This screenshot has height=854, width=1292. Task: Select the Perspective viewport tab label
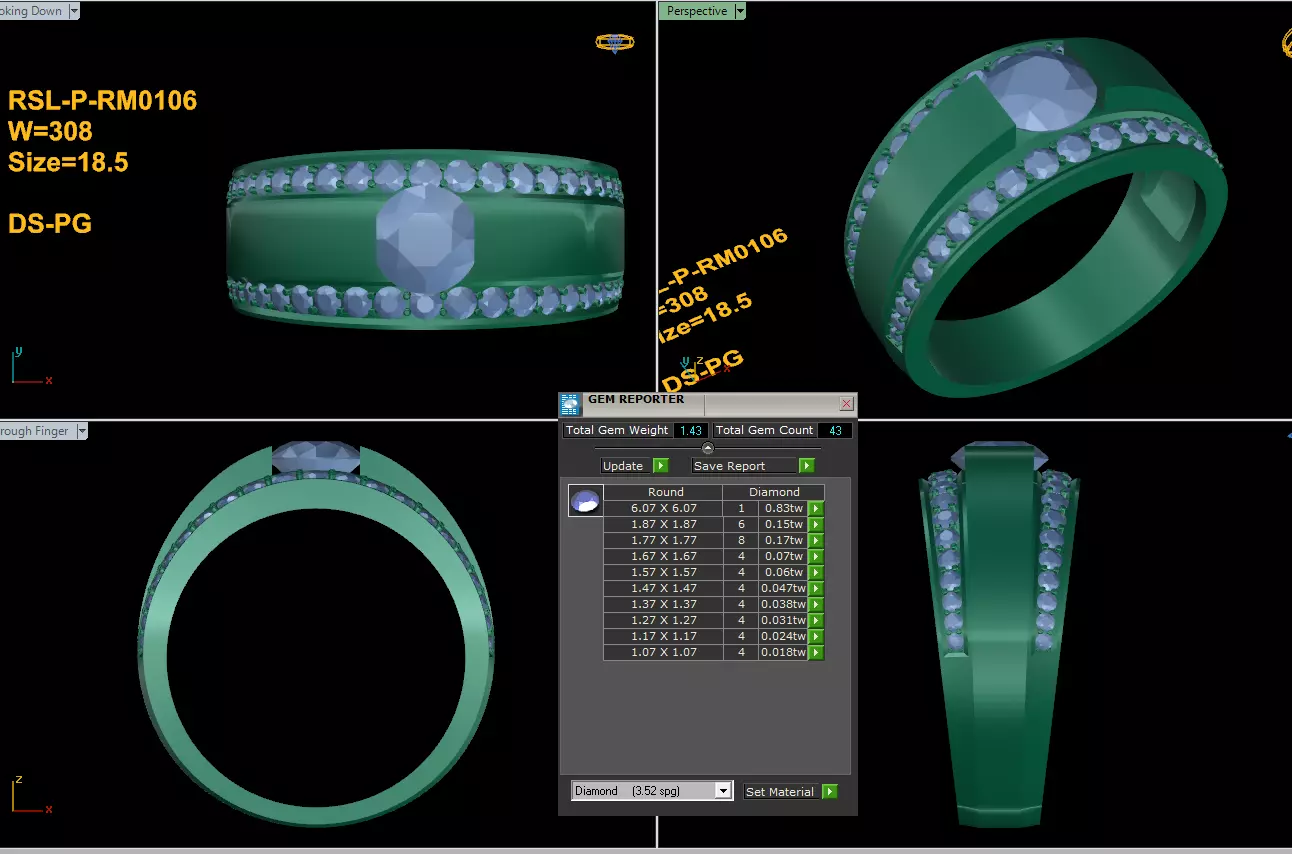pos(696,11)
